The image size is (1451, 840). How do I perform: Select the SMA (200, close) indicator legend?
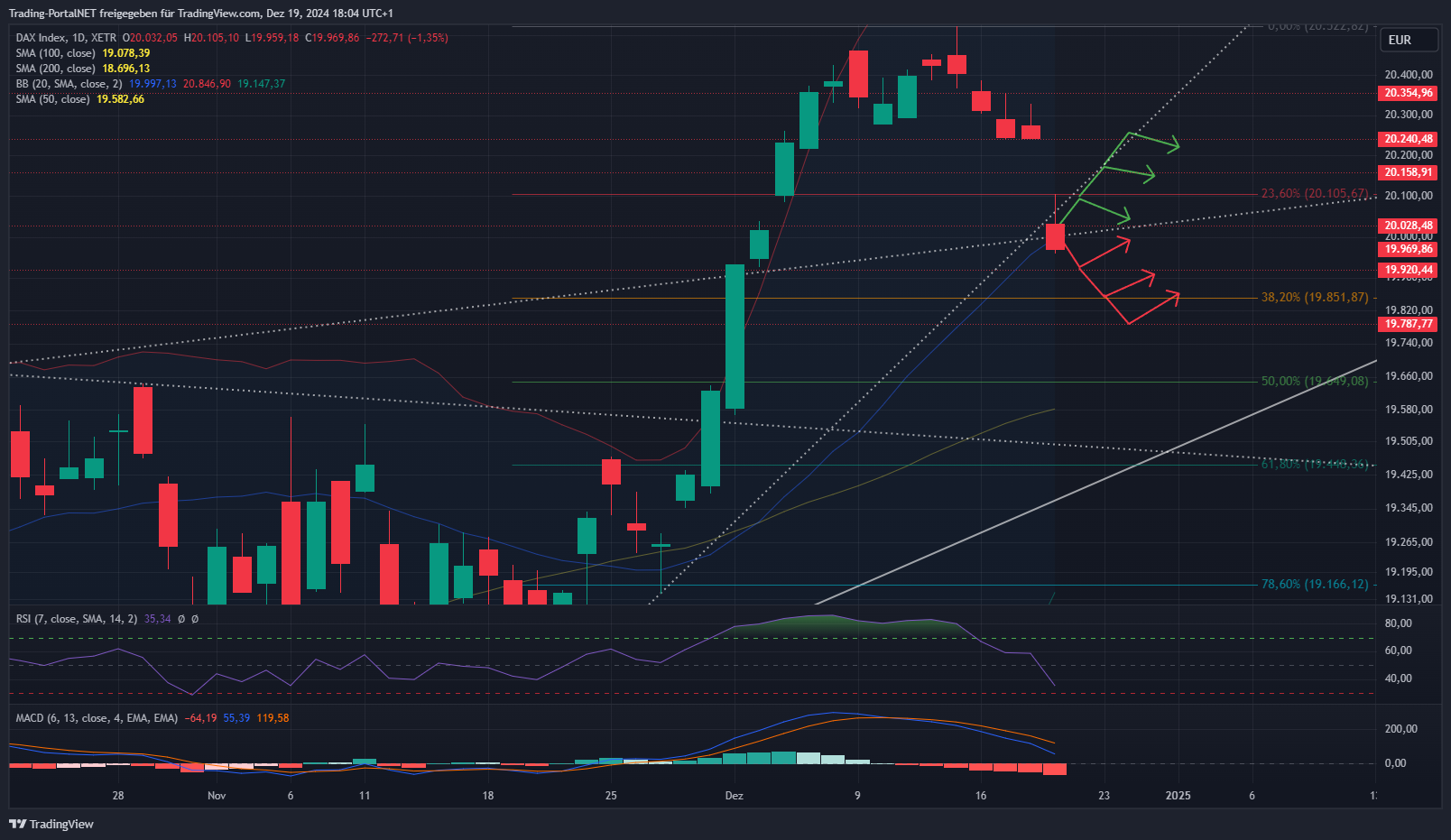point(55,69)
